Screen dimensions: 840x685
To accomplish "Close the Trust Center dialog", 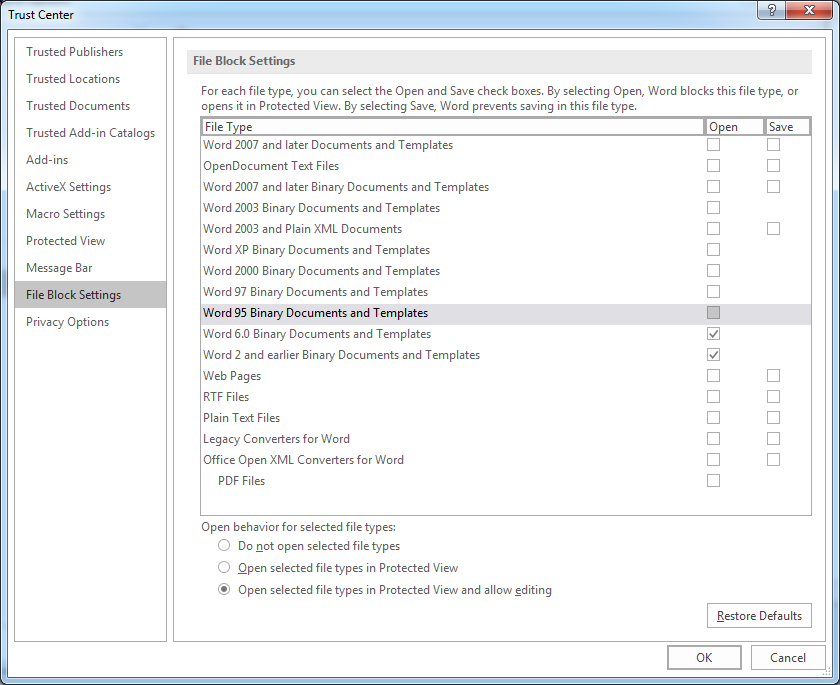I will (x=809, y=10).
